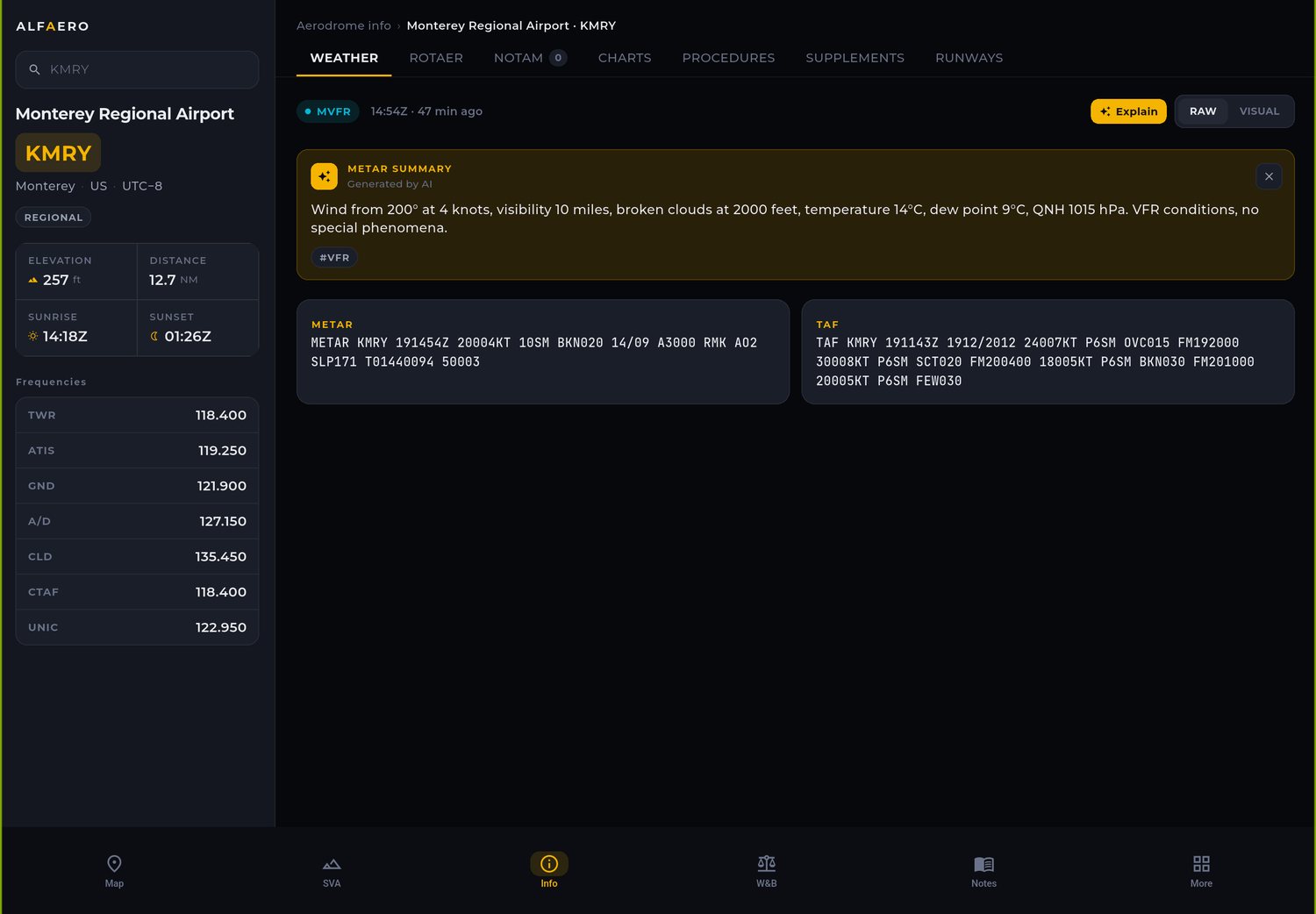Click the Distance 12.7 NM value
The image size is (1316, 914).
click(174, 281)
